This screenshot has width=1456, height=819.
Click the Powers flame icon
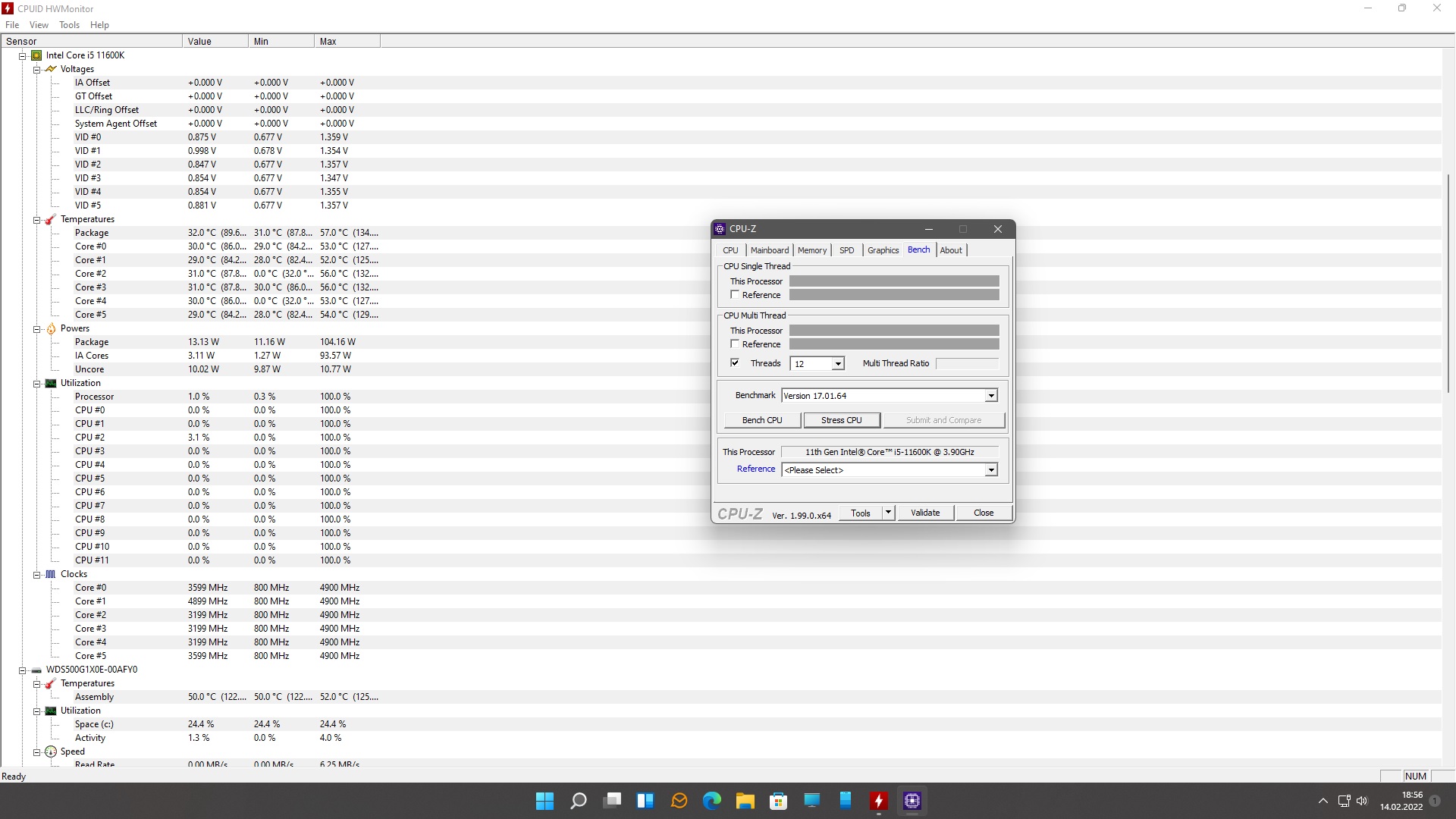coord(51,328)
